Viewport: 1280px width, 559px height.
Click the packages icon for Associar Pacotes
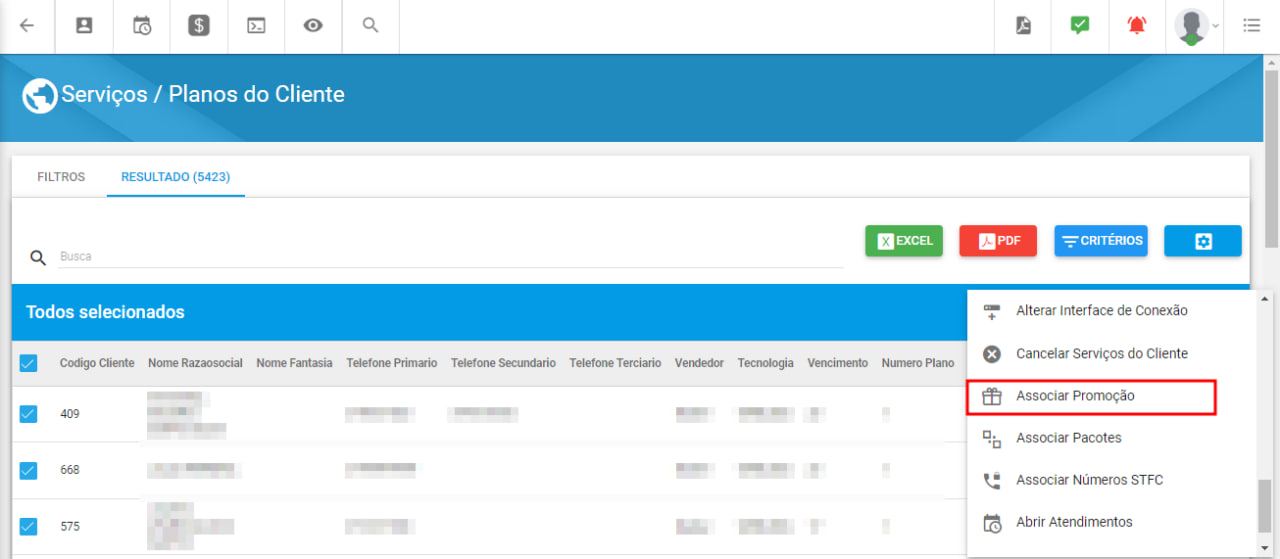992,438
